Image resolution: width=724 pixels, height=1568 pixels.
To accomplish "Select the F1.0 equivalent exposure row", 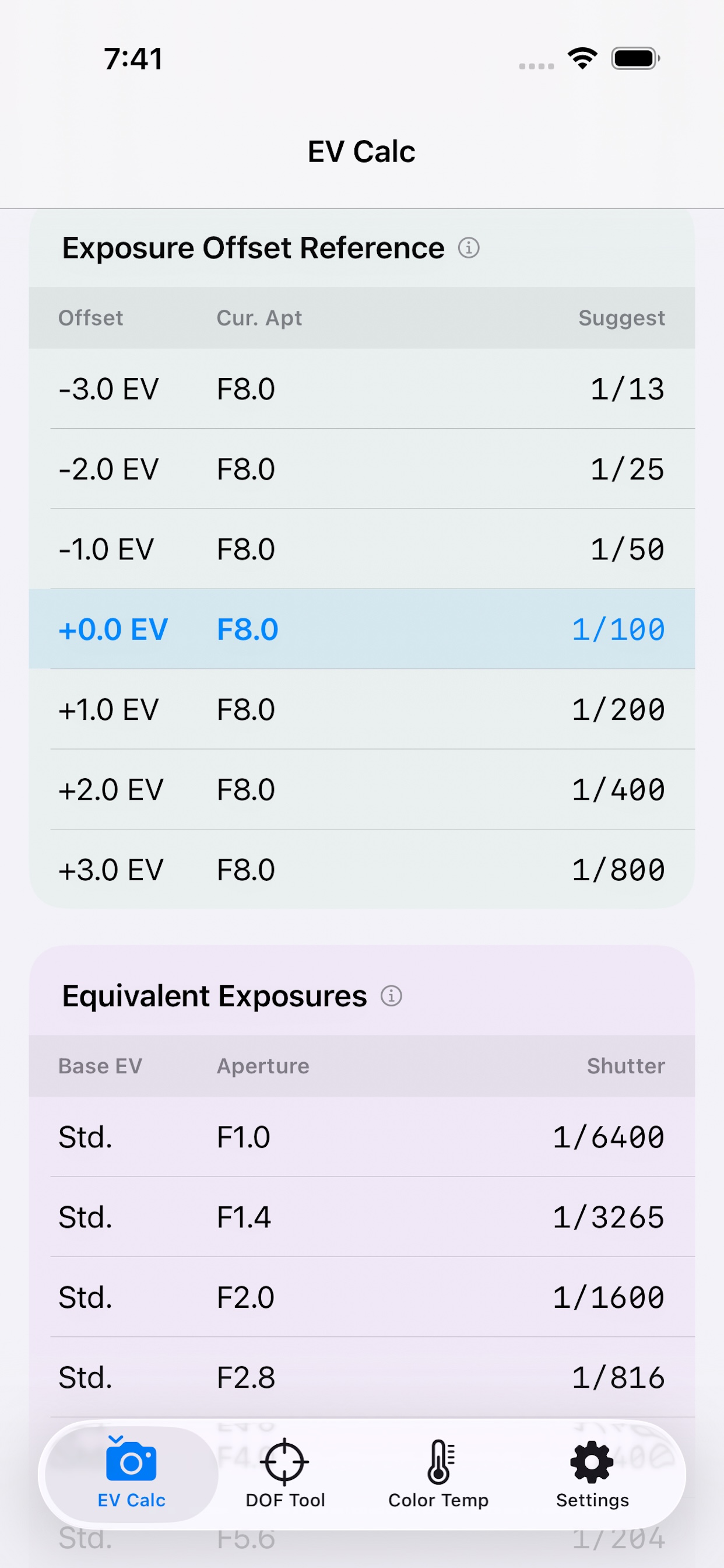I will 362,1136.
